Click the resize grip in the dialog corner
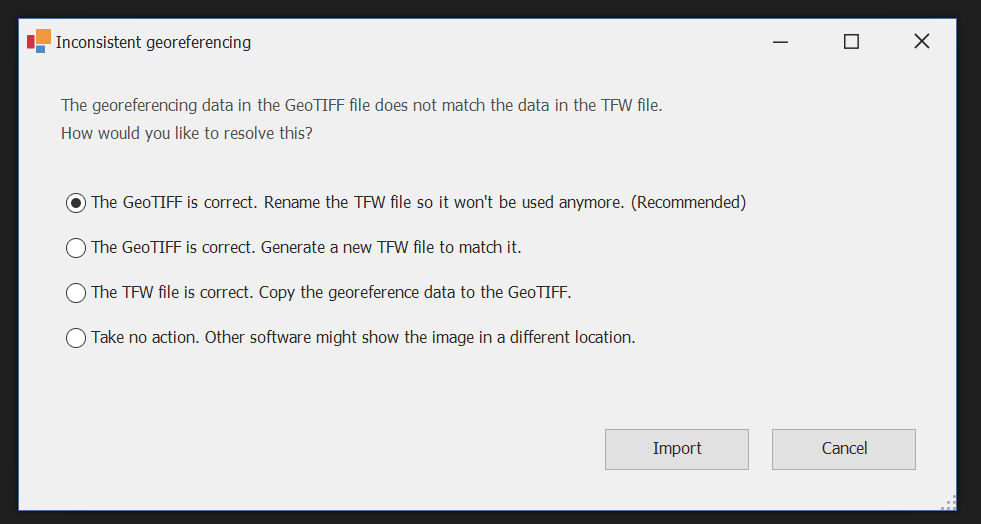The height and width of the screenshot is (524, 981). click(x=949, y=502)
